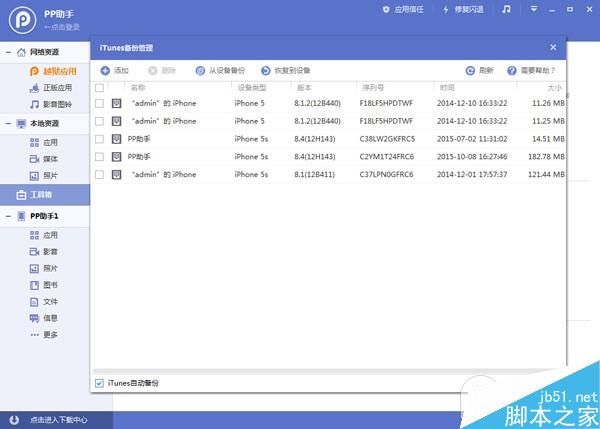Click backup icon in the 182.78 MB row
Viewport: 600px width, 429px height.
pyautogui.click(x=116, y=157)
